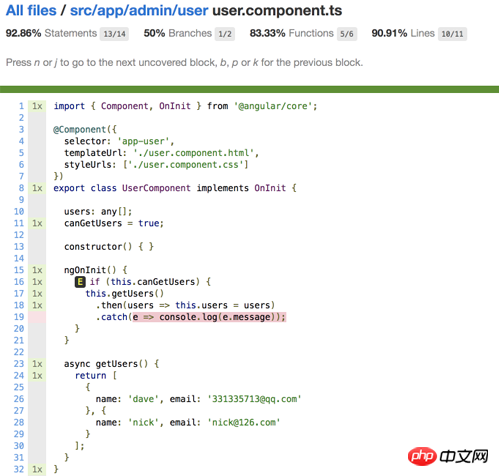The height and width of the screenshot is (476, 499).
Task: Click the red uncovered count cell line 19
Action: 37,317
